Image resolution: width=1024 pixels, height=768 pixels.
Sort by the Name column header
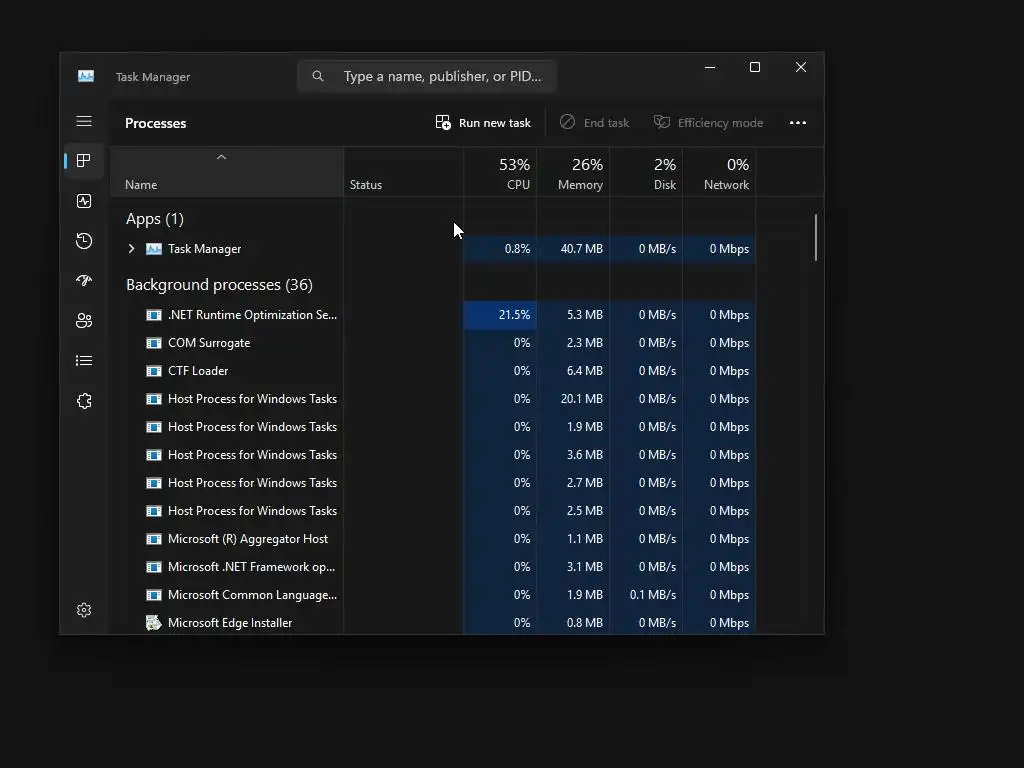[227, 172]
